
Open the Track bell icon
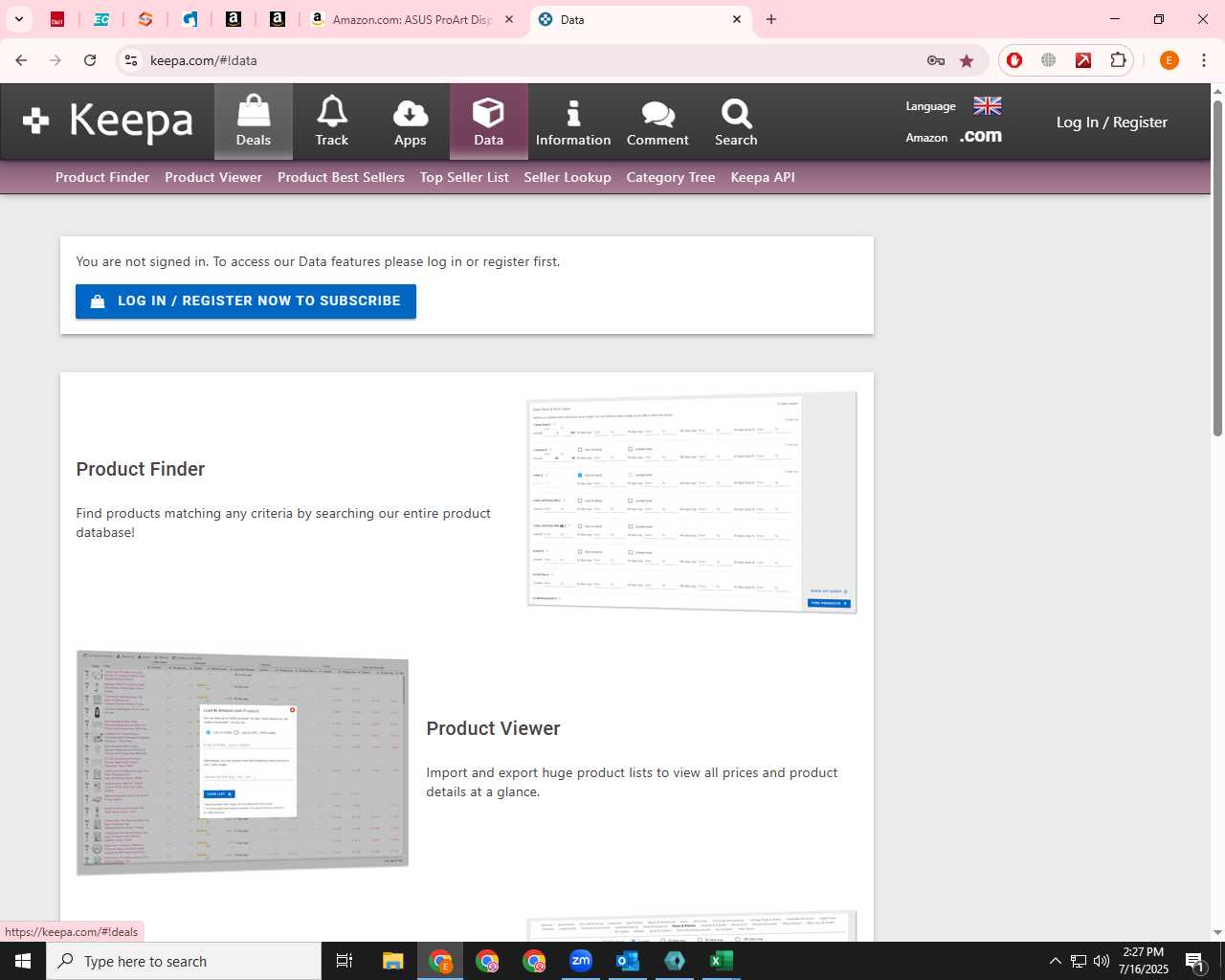pos(332,122)
